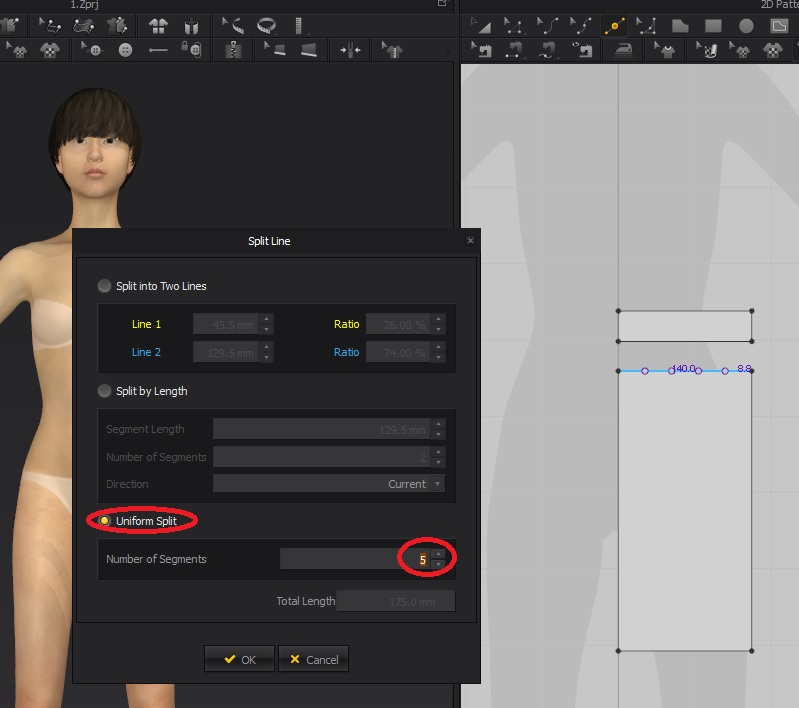799x708 pixels.
Task: Select the Zipper tool
Action: pos(233,49)
